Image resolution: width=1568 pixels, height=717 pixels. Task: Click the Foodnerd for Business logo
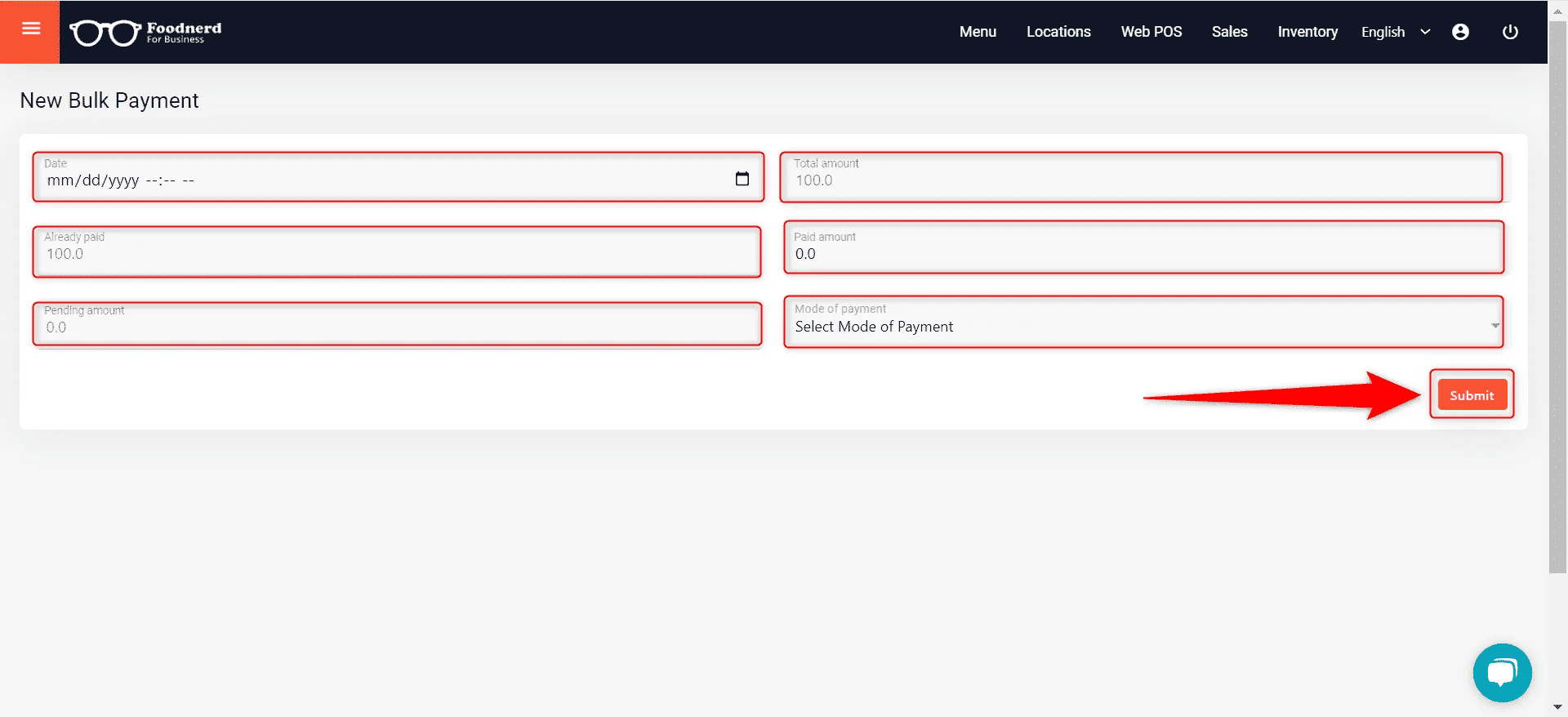click(x=145, y=33)
